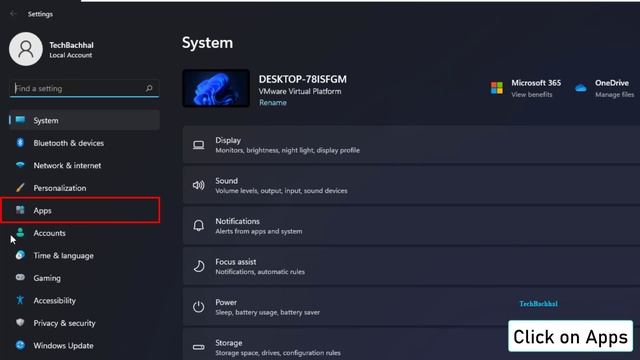This screenshot has height=360, width=640.
Task: Click the DESKTOP-78ISFGM device name
Action: 302,79
